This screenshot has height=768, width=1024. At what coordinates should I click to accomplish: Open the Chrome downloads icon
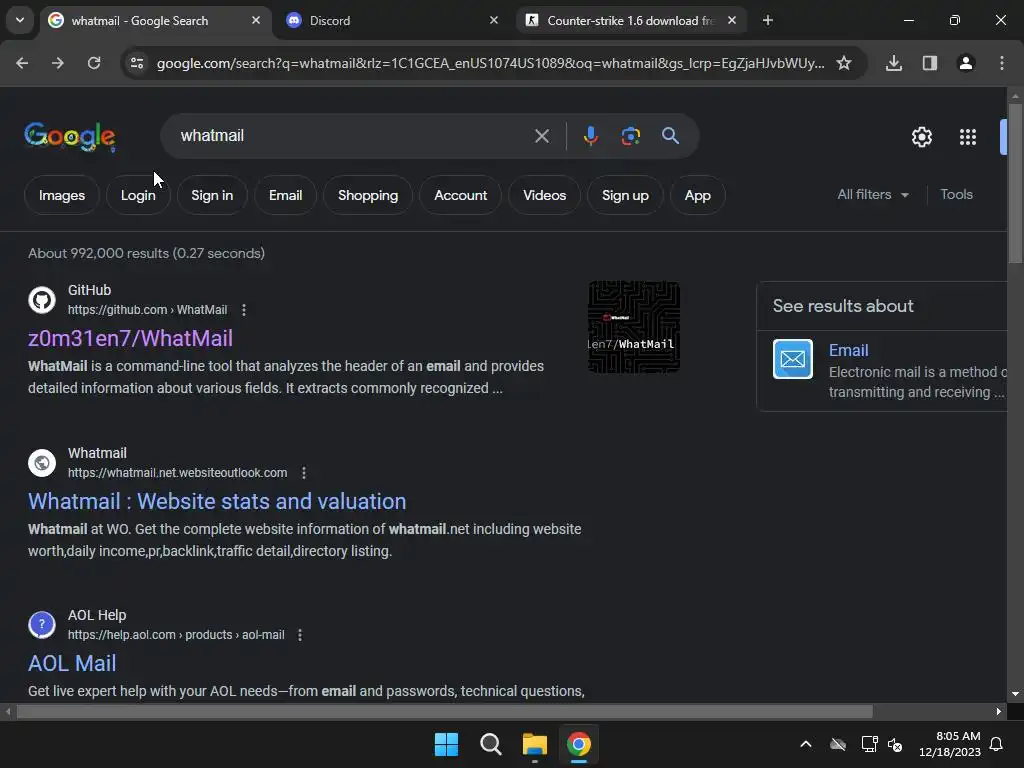pos(894,63)
